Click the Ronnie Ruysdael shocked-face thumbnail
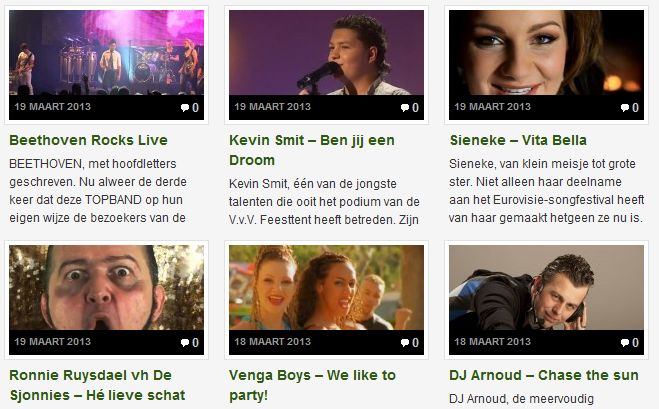 click(106, 288)
